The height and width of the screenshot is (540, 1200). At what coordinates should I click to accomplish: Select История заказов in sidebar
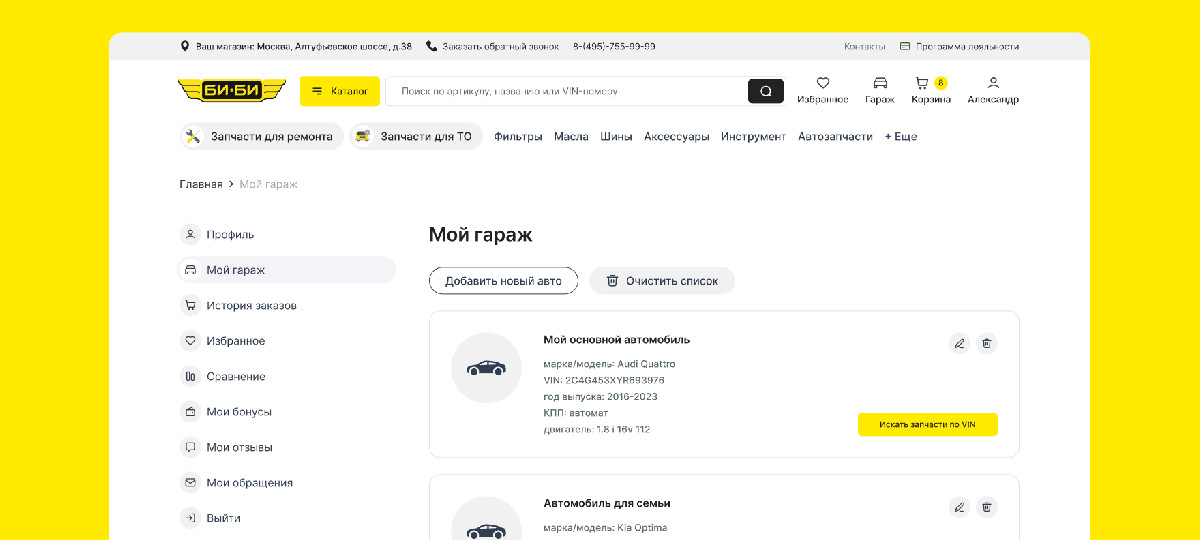click(251, 305)
